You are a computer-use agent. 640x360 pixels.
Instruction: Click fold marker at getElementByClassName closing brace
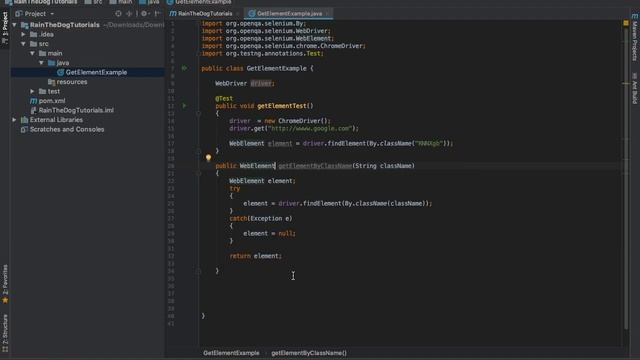point(199,271)
